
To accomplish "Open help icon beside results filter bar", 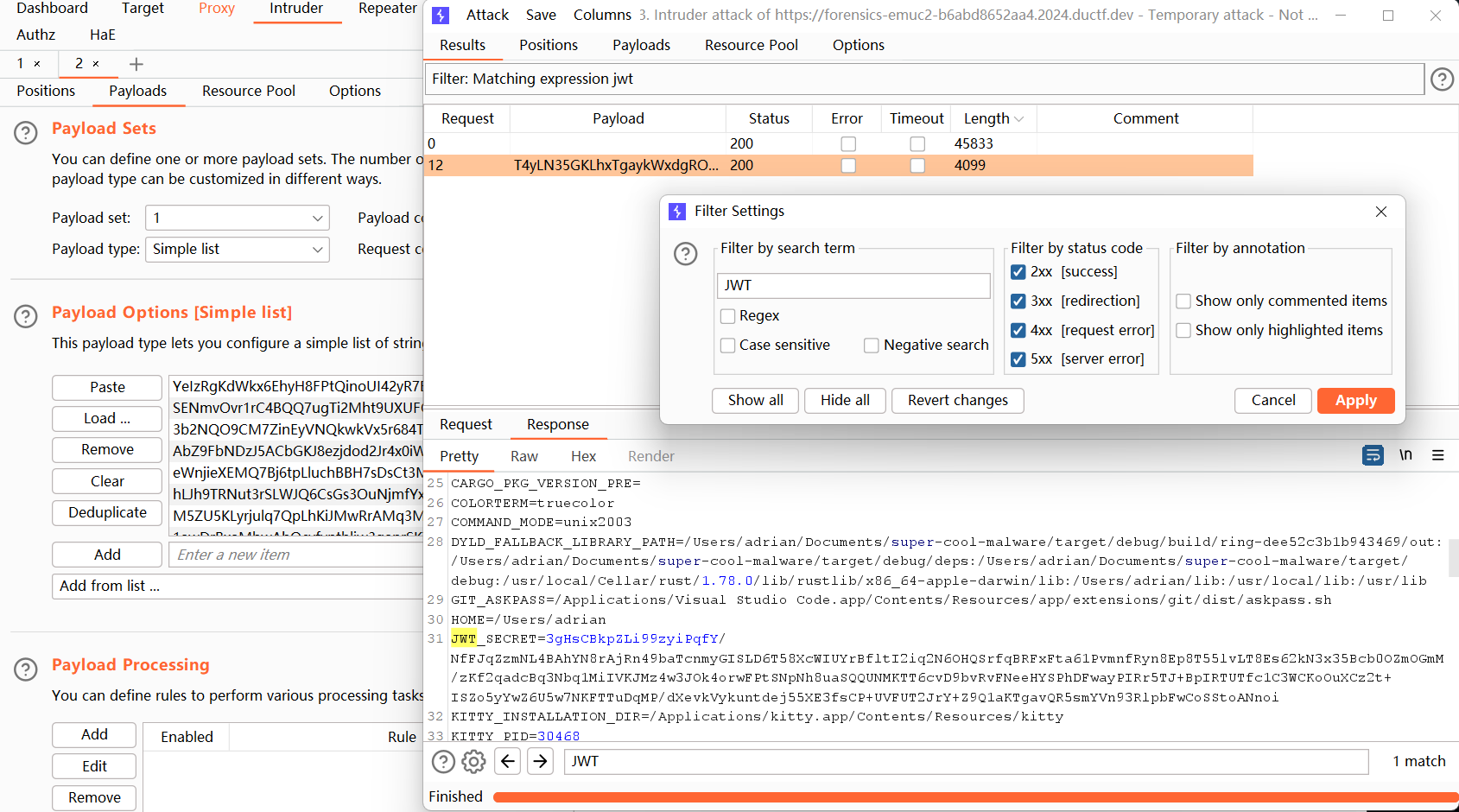I will [1442, 79].
